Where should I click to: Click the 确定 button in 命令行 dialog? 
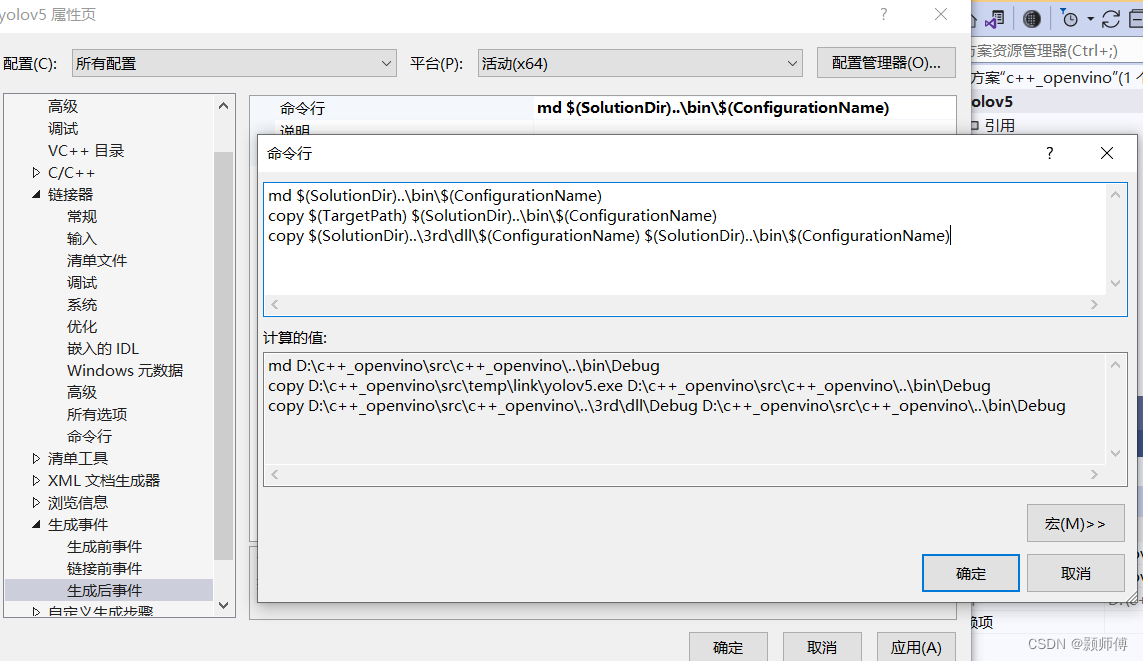click(970, 573)
